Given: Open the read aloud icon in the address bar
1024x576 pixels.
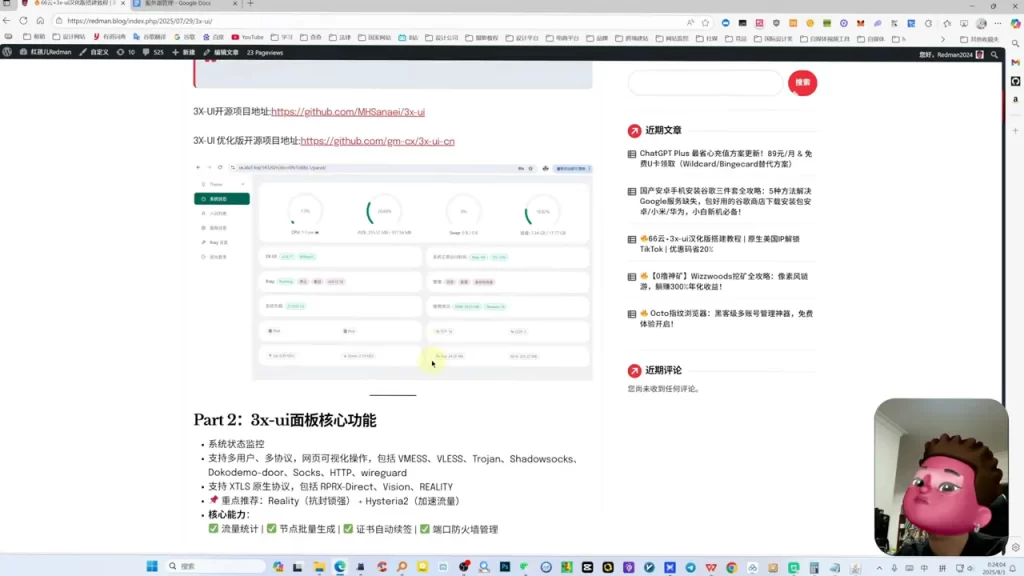Looking at the screenshot, I should [690, 23].
